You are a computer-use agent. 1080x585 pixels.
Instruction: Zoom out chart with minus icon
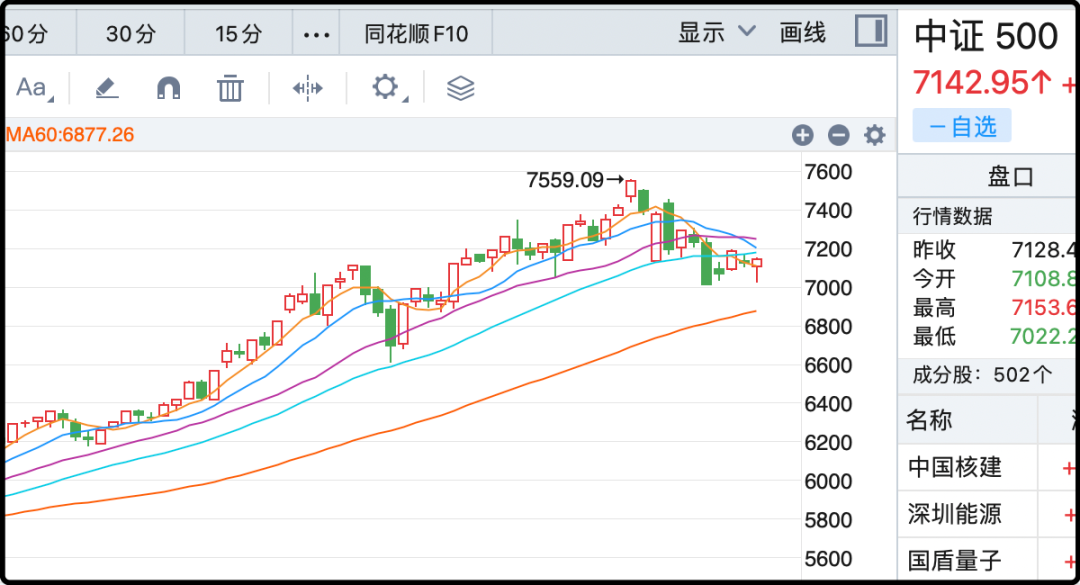click(x=839, y=135)
